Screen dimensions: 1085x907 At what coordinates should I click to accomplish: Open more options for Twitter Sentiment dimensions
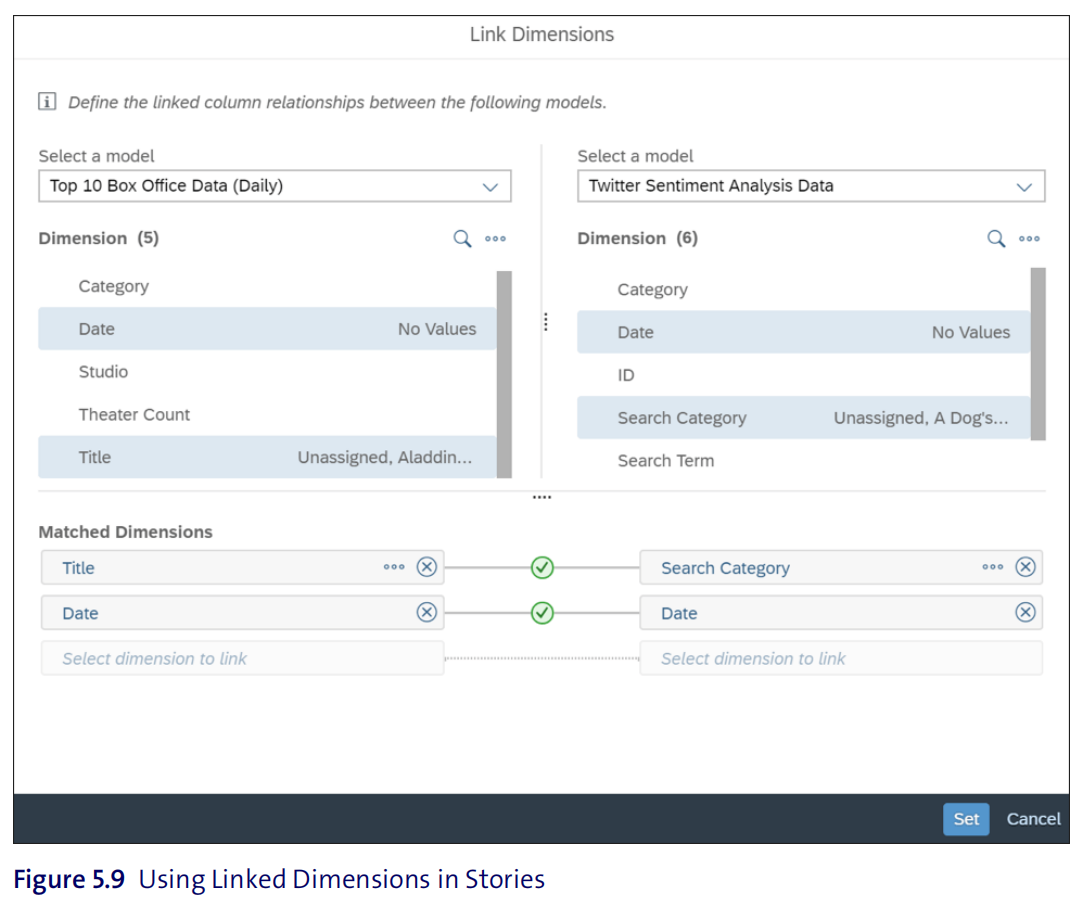1029,239
